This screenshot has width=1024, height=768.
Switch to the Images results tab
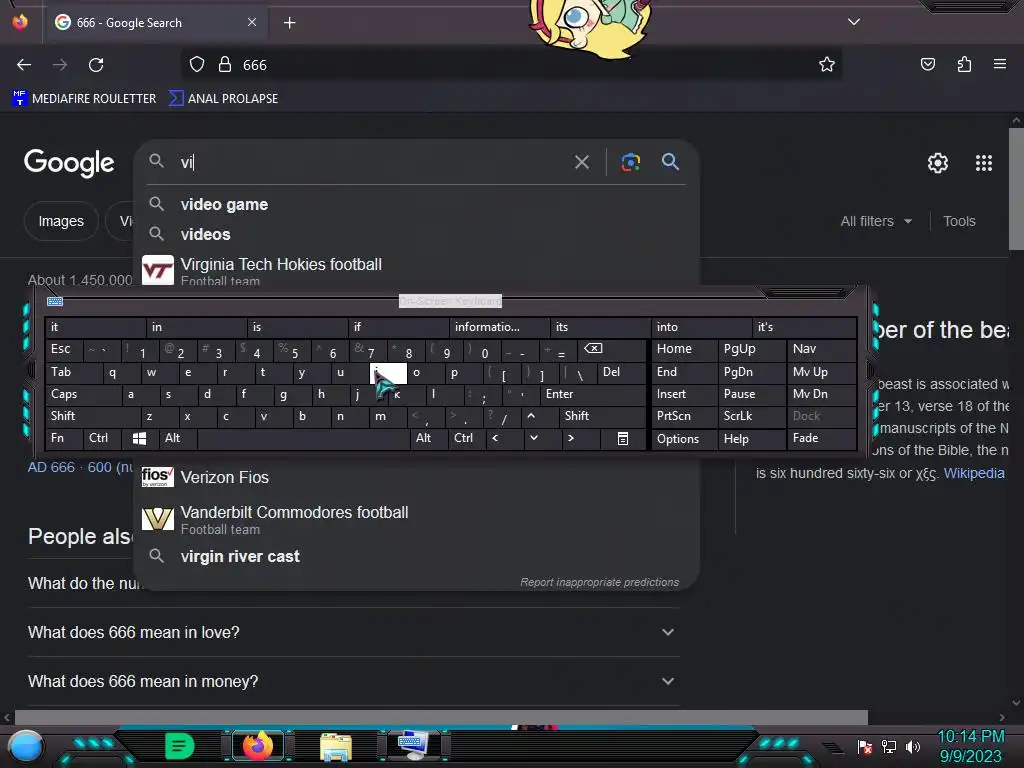pos(61,221)
